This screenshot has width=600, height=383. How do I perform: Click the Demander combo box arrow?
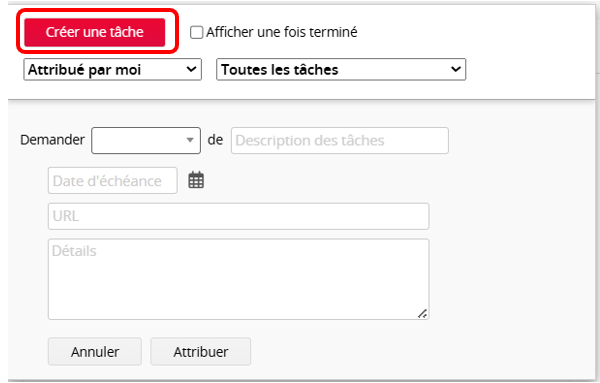[x=190, y=140]
